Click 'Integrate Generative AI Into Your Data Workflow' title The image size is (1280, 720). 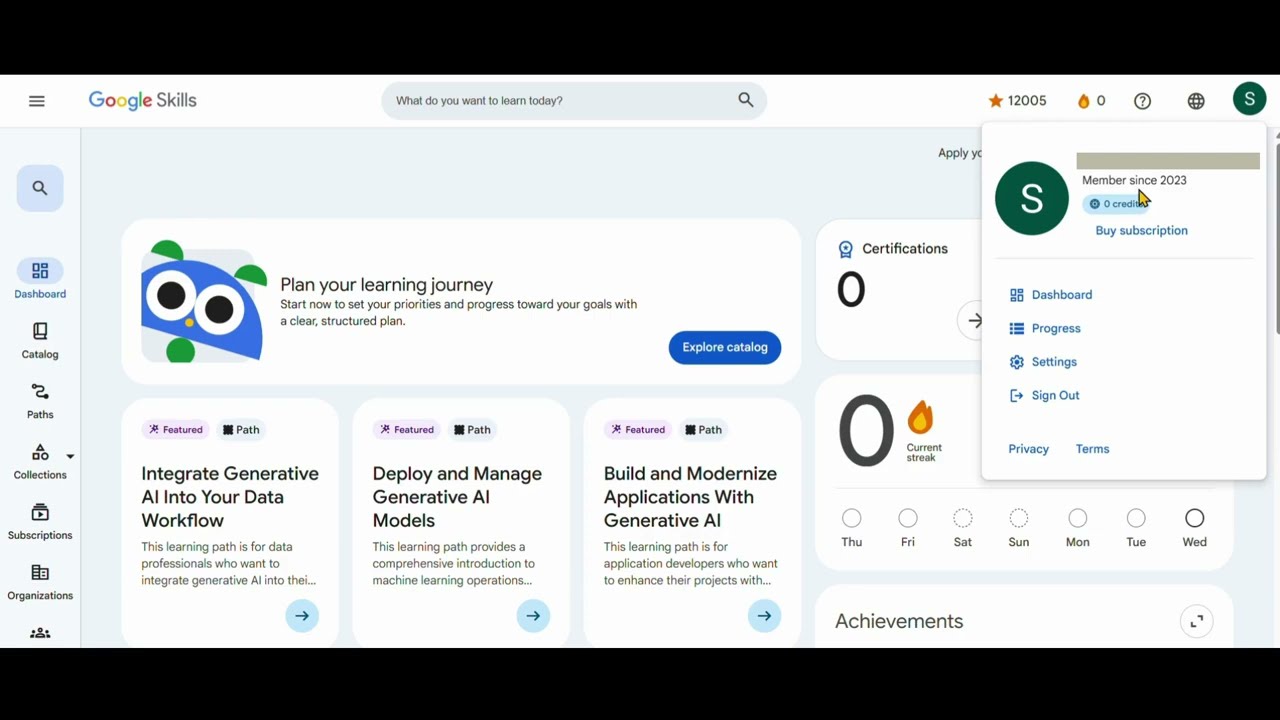point(230,497)
